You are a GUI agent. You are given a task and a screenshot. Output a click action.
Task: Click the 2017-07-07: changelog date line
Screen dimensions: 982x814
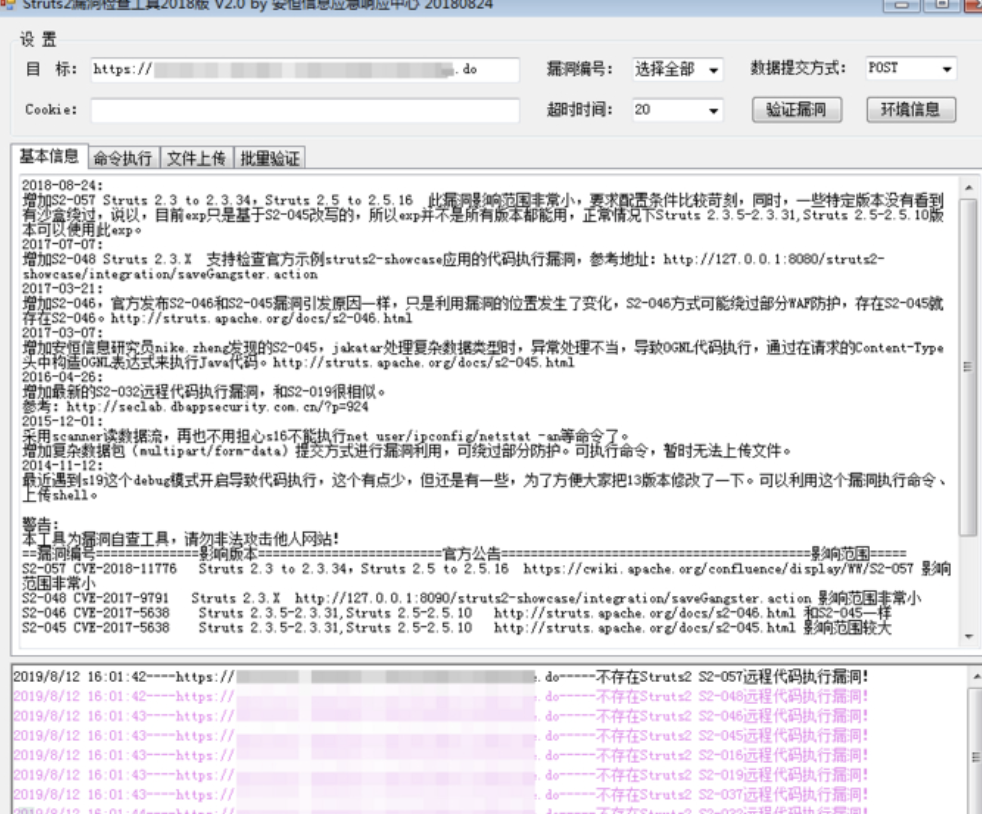click(x=62, y=244)
